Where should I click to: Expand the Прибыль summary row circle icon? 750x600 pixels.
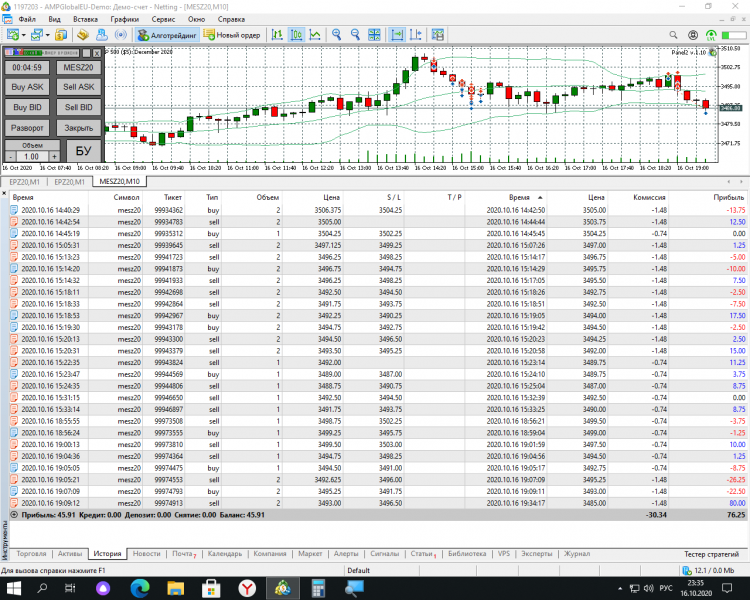tap(14, 515)
